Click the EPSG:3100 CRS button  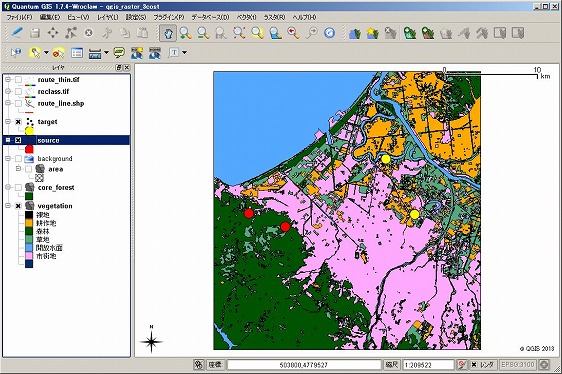coord(518,365)
